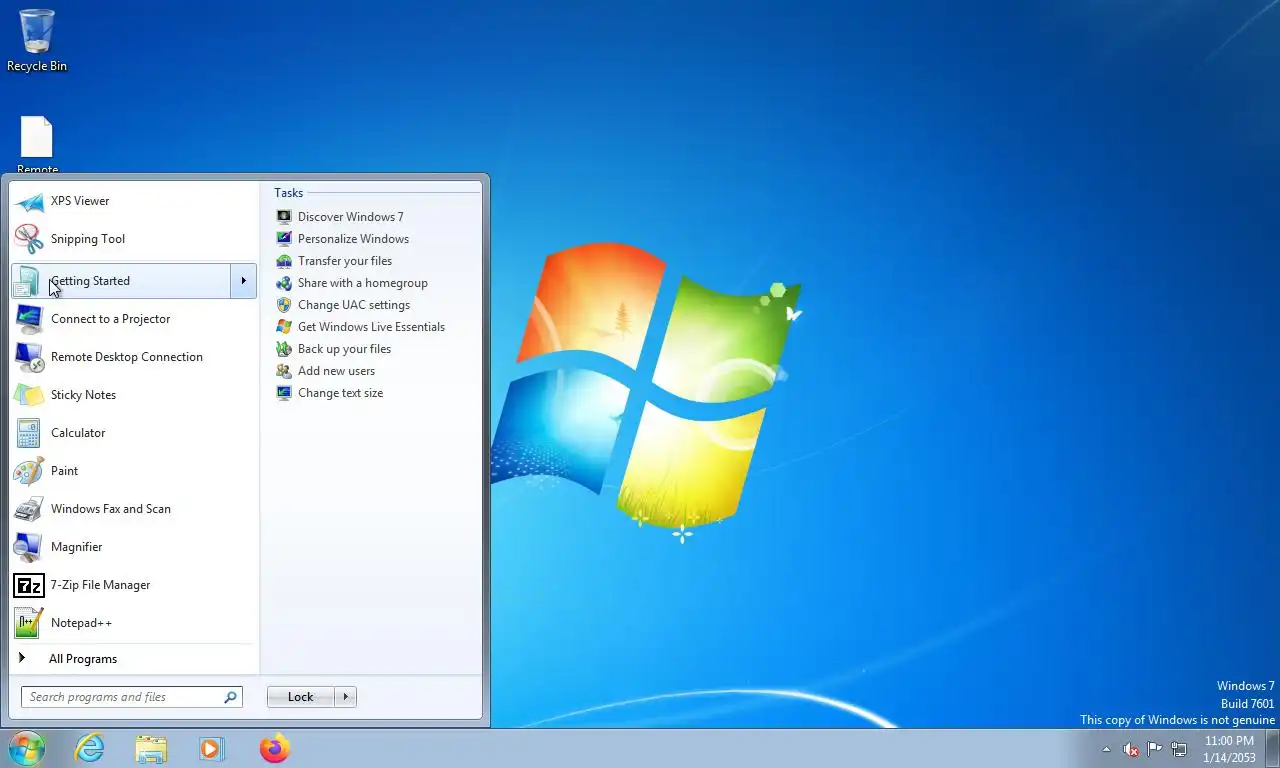Click Notepad++ label

[x=81, y=623]
